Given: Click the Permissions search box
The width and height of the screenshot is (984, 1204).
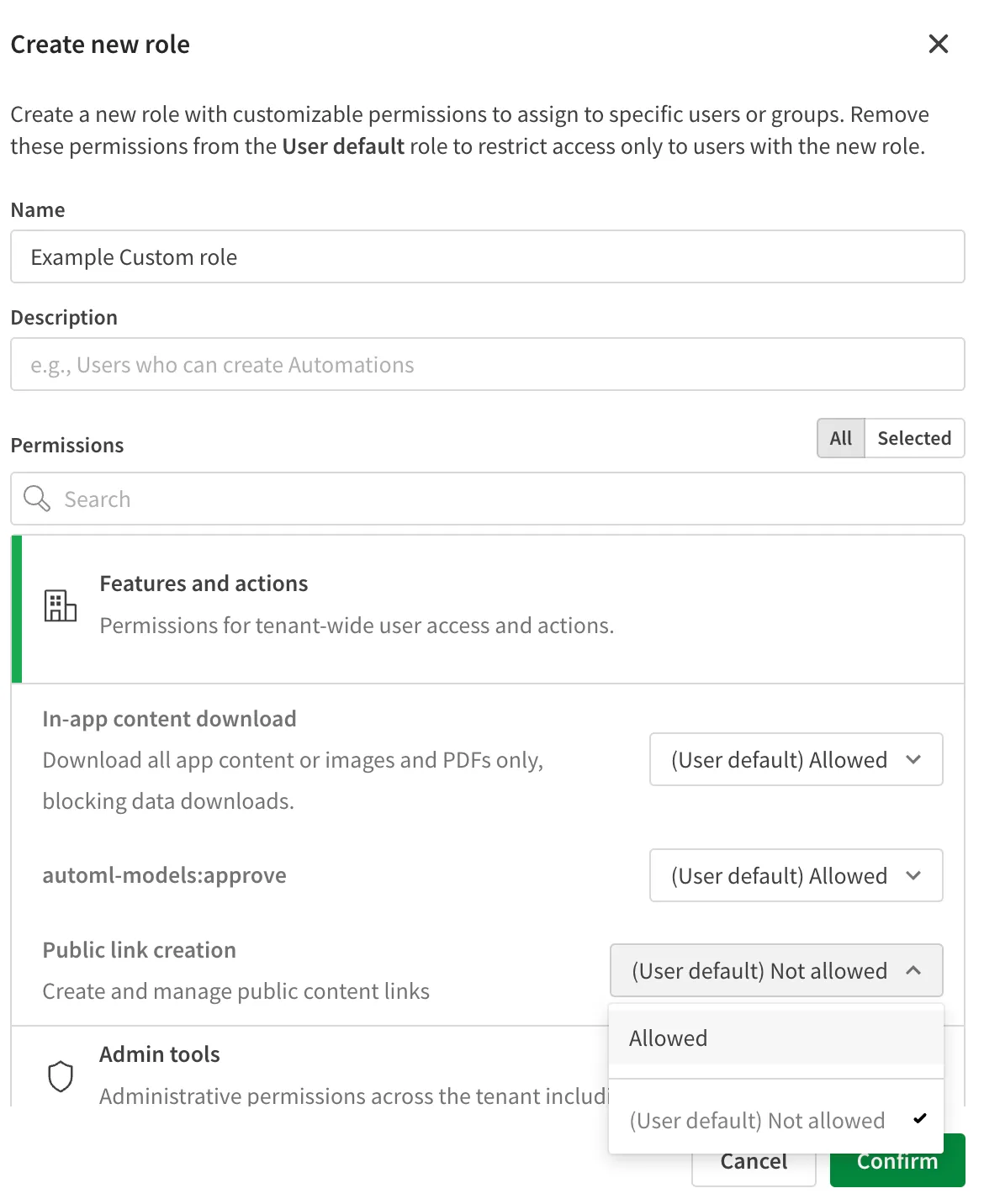Looking at the screenshot, I should pos(505,499).
